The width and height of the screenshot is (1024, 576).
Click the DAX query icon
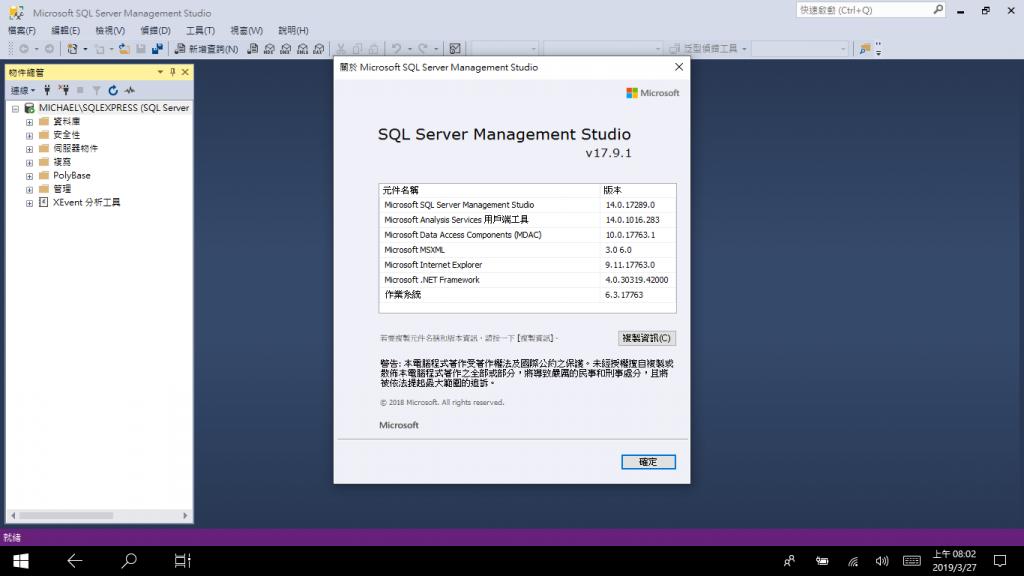pyautogui.click(x=319, y=49)
